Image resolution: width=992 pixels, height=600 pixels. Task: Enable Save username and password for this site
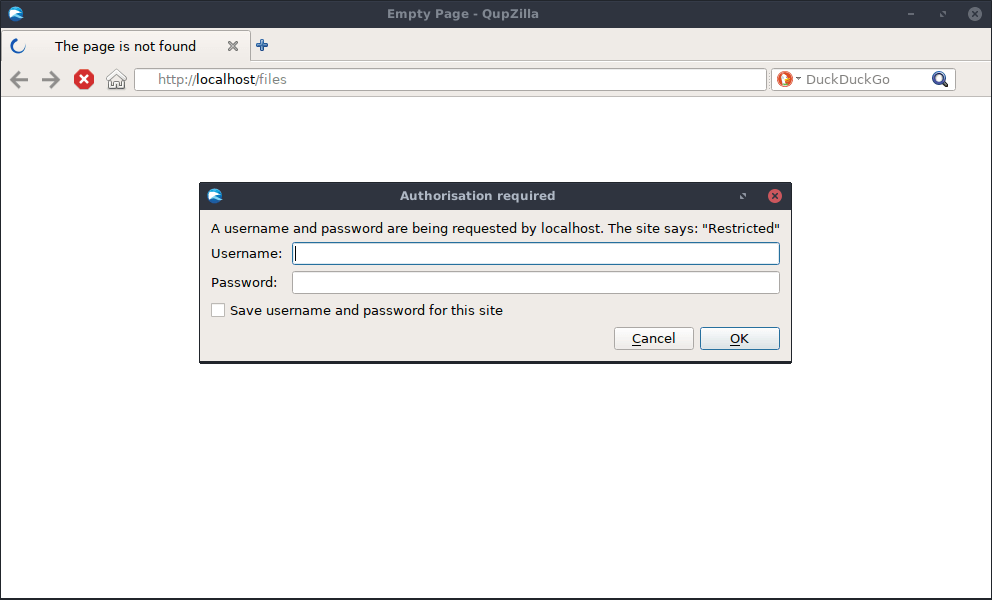click(218, 310)
